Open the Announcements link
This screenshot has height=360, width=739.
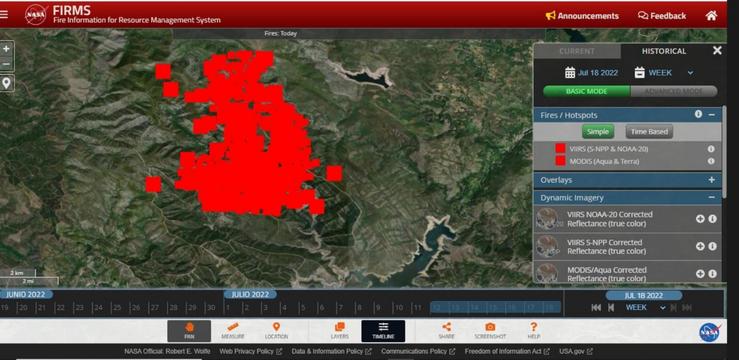582,16
